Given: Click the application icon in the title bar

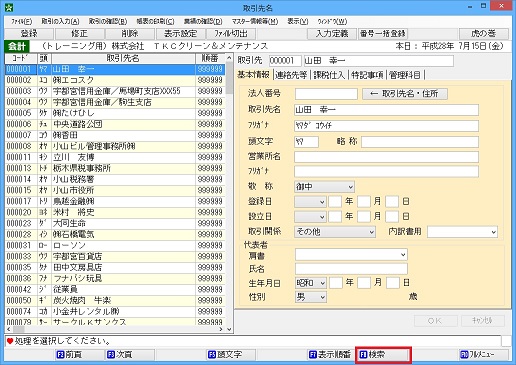Looking at the screenshot, I should click(x=9, y=7).
